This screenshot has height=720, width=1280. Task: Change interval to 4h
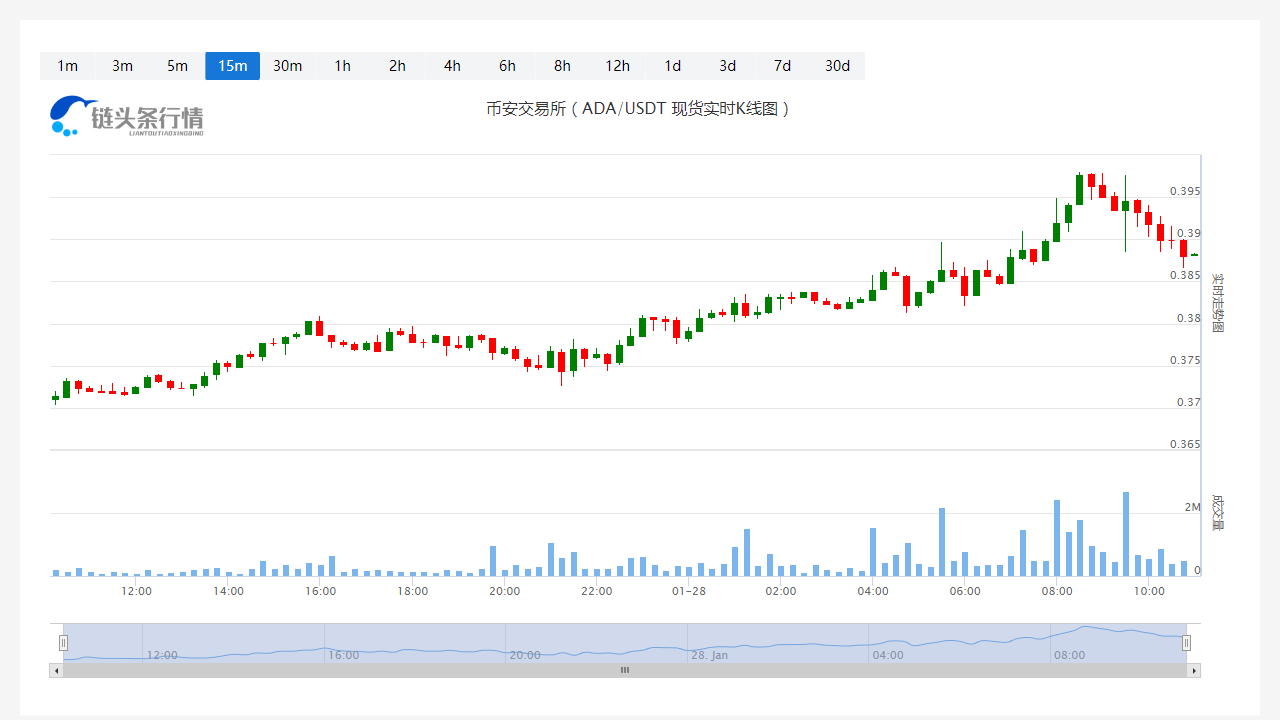tap(452, 66)
